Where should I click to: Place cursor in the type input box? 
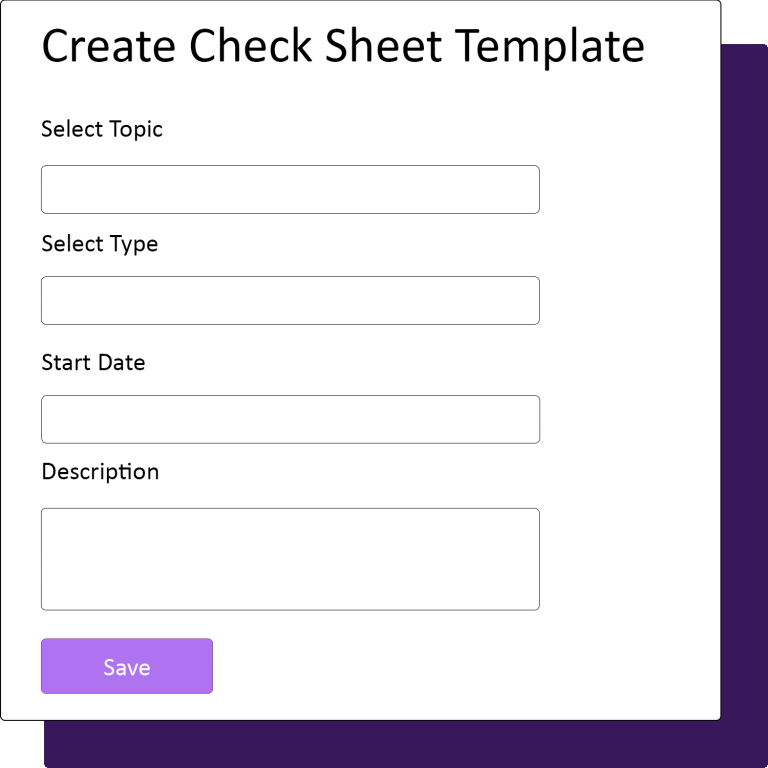point(290,300)
